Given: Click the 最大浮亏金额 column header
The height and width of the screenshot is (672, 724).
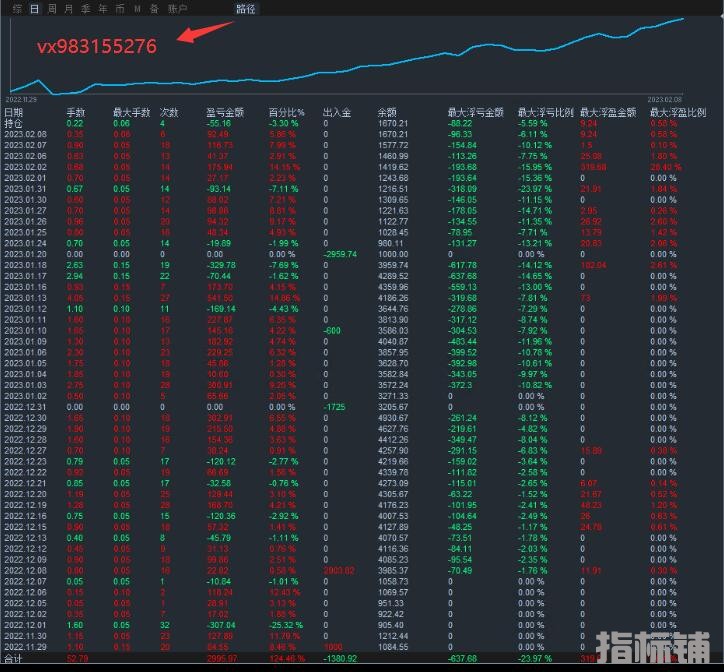Looking at the screenshot, I should click(x=476, y=112).
